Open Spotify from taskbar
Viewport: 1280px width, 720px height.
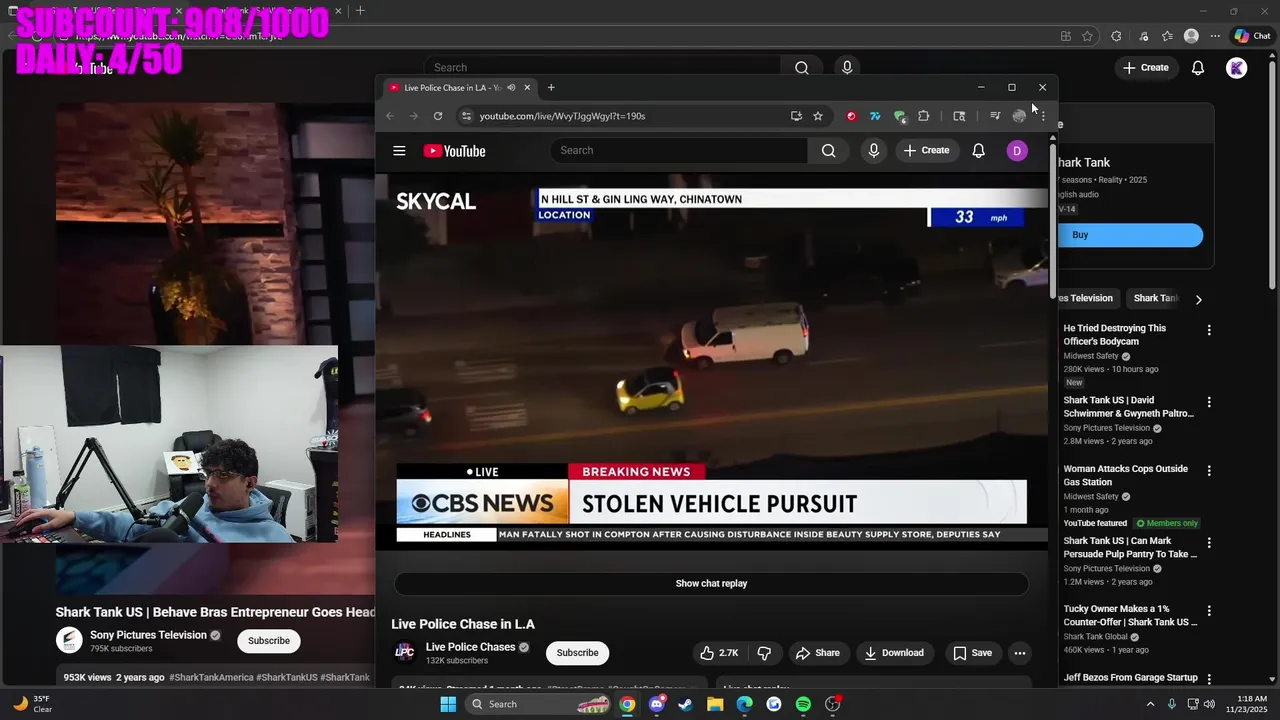coord(803,704)
